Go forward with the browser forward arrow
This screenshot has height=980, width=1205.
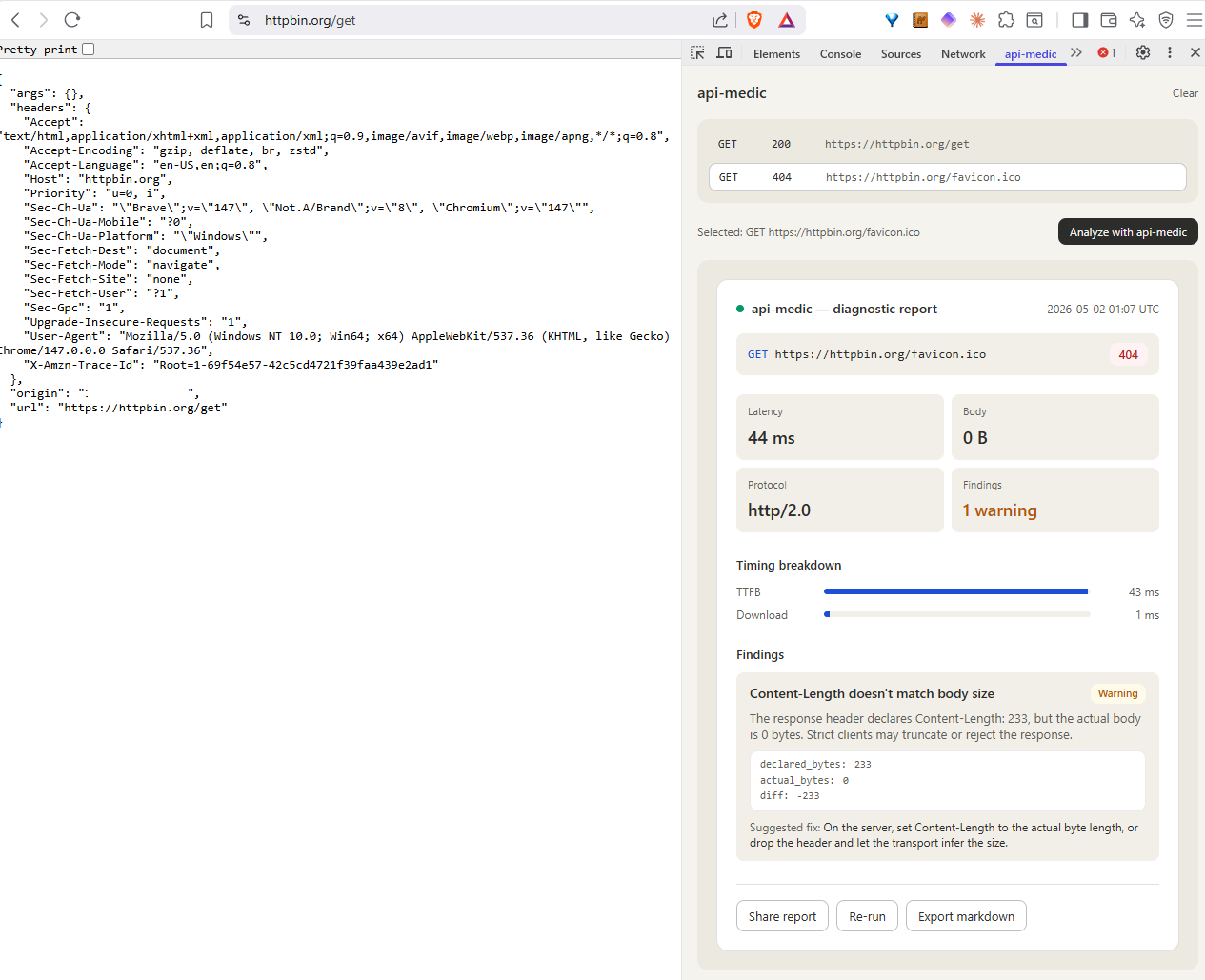[x=44, y=20]
